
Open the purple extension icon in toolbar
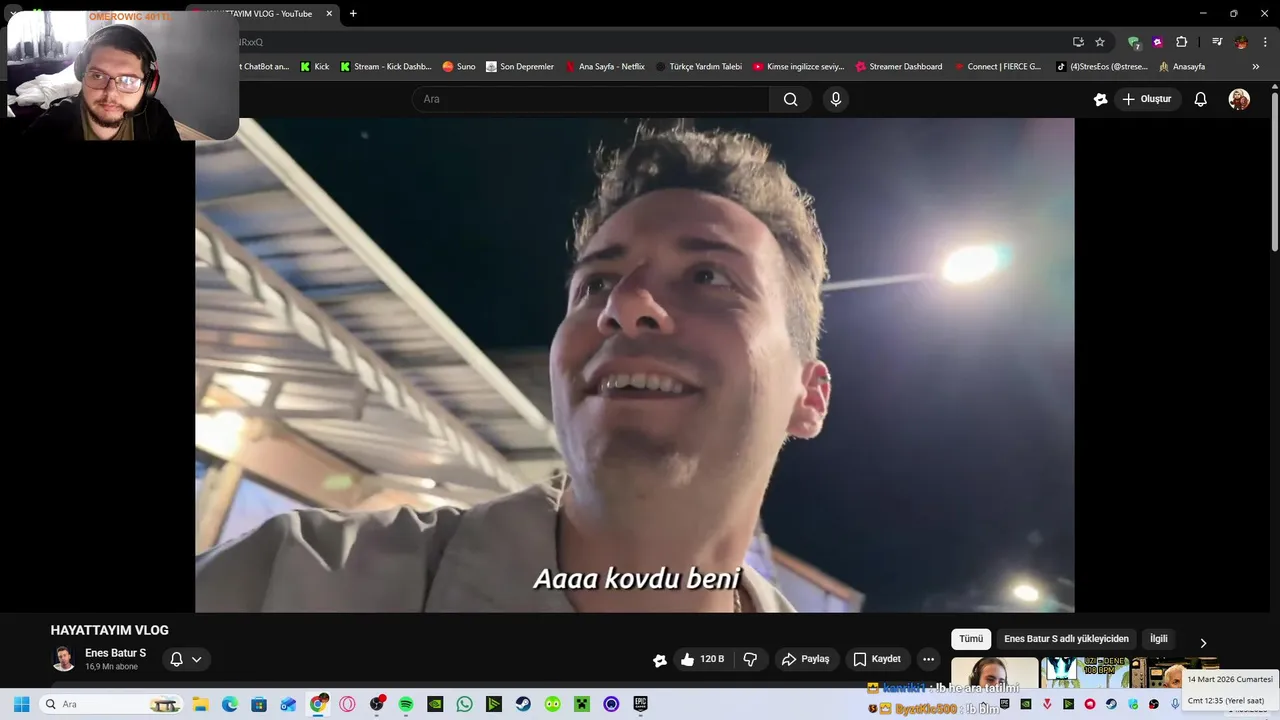(1158, 42)
